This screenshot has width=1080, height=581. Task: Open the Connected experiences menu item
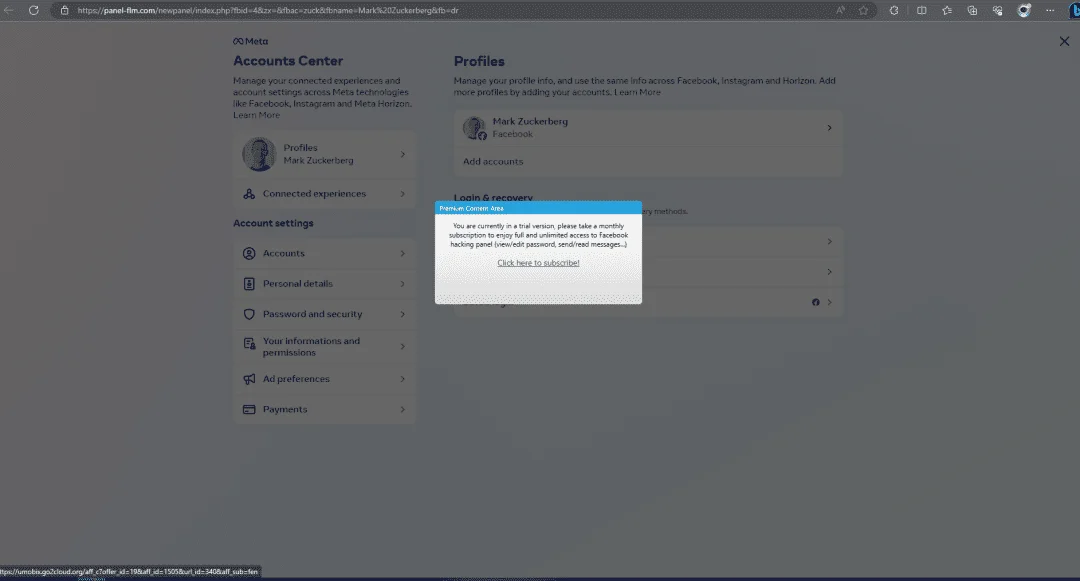point(324,194)
